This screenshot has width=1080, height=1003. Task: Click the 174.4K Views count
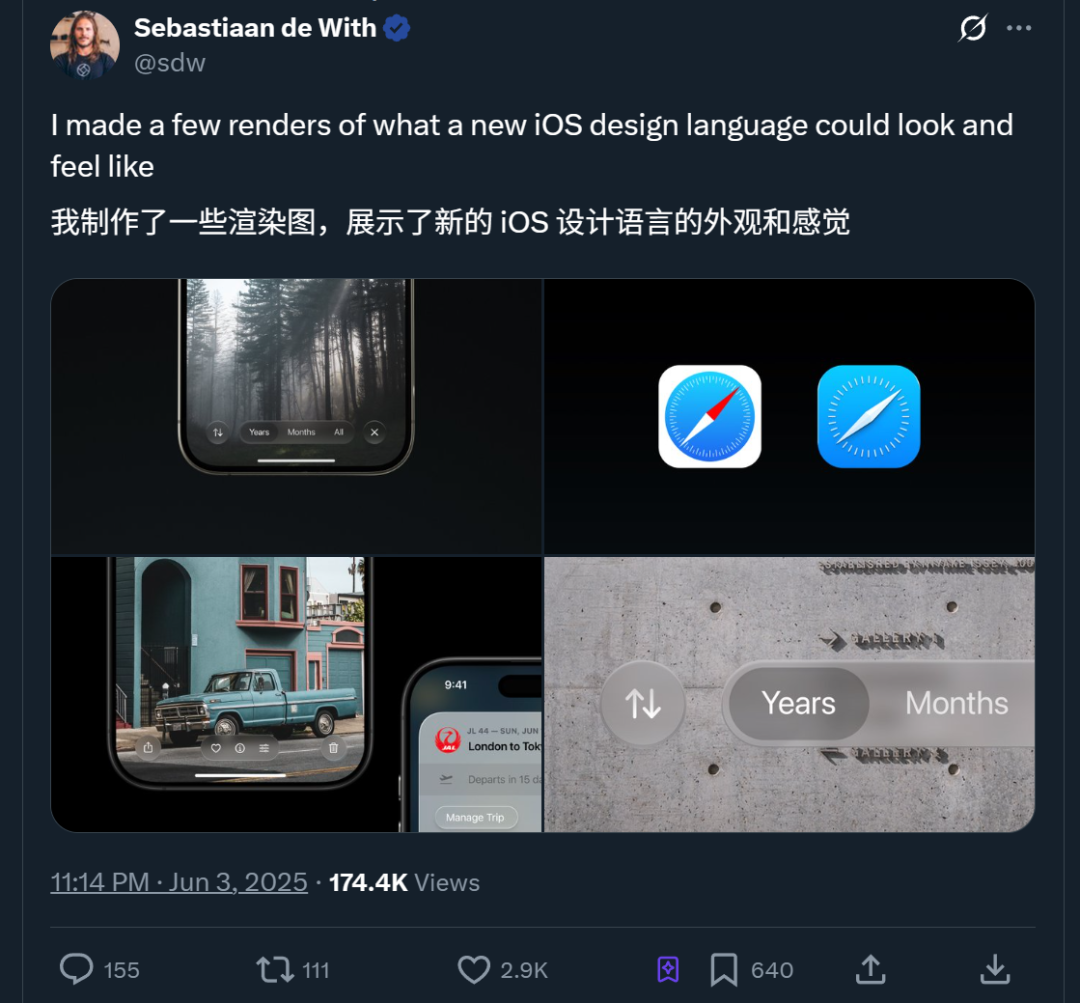click(404, 882)
